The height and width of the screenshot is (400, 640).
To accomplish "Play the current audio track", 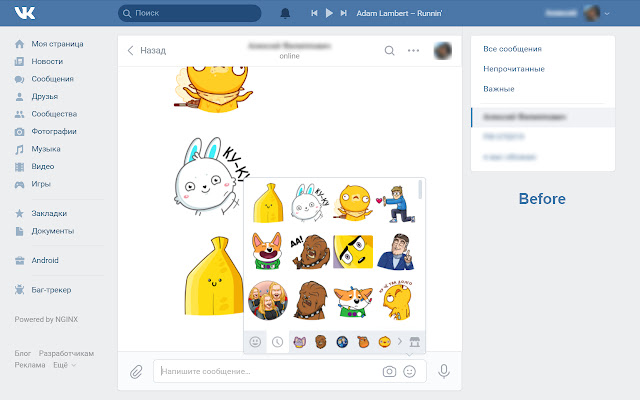I will [x=329, y=13].
